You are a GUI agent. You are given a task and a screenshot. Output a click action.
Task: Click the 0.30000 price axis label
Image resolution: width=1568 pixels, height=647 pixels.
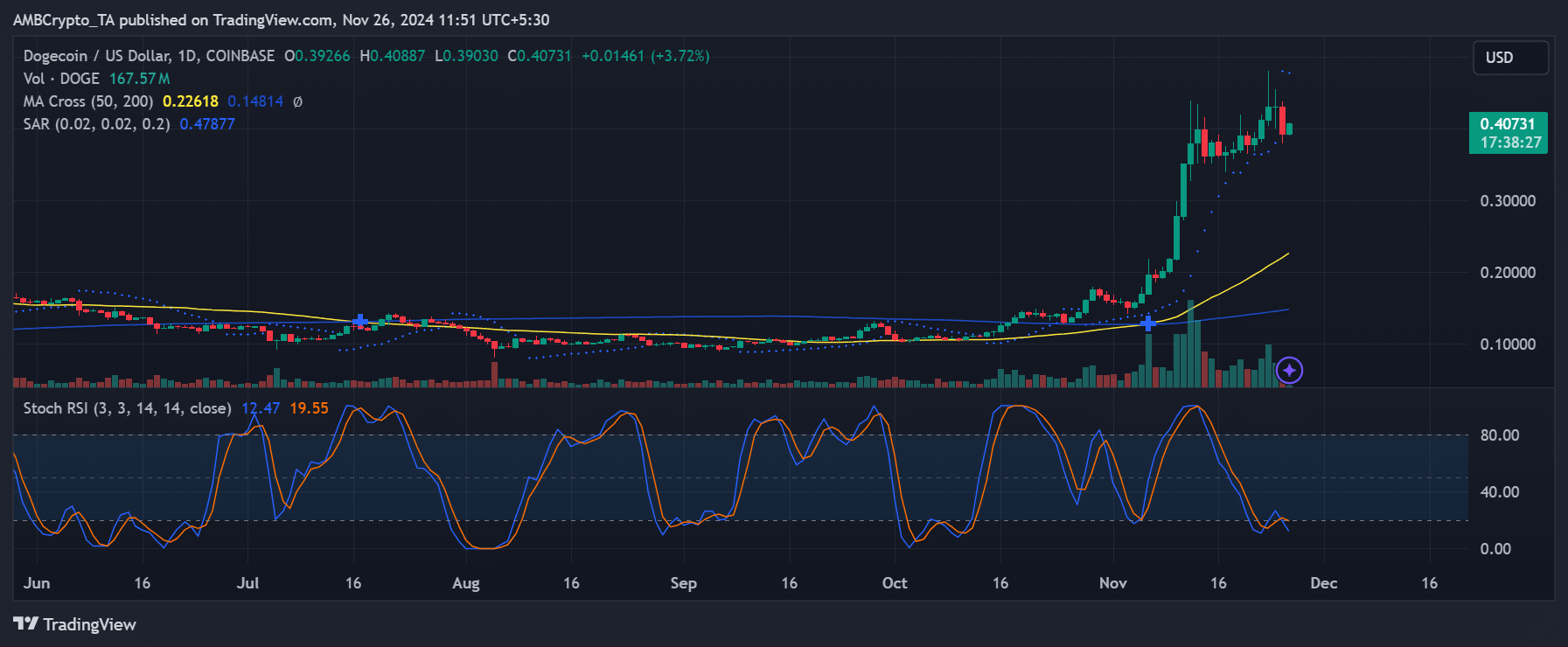point(1508,201)
